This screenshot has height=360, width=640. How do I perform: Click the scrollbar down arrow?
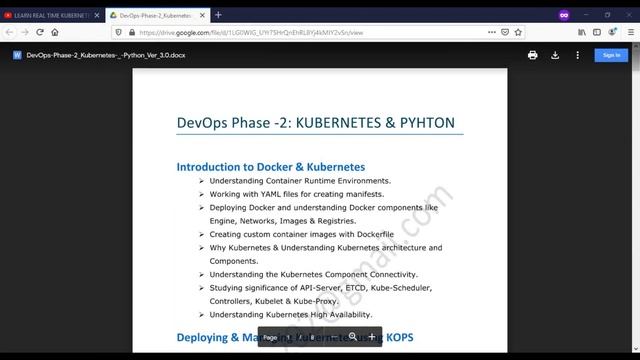[636, 349]
